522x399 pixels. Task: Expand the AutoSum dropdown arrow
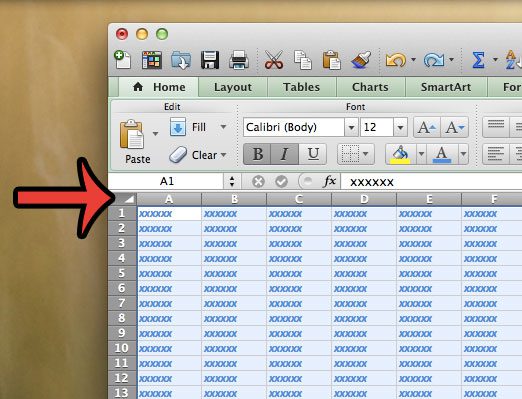tap(495, 60)
